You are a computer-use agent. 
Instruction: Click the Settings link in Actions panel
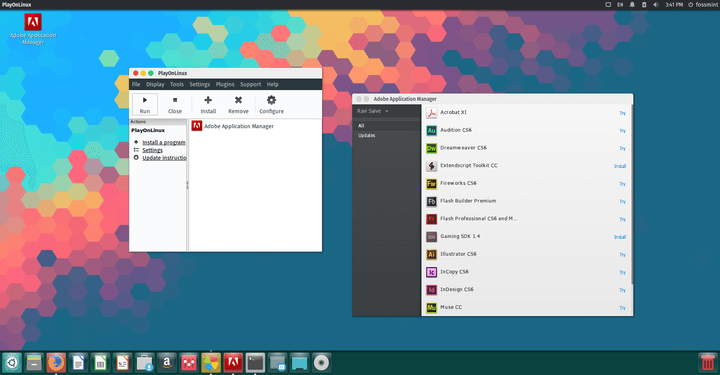152,150
